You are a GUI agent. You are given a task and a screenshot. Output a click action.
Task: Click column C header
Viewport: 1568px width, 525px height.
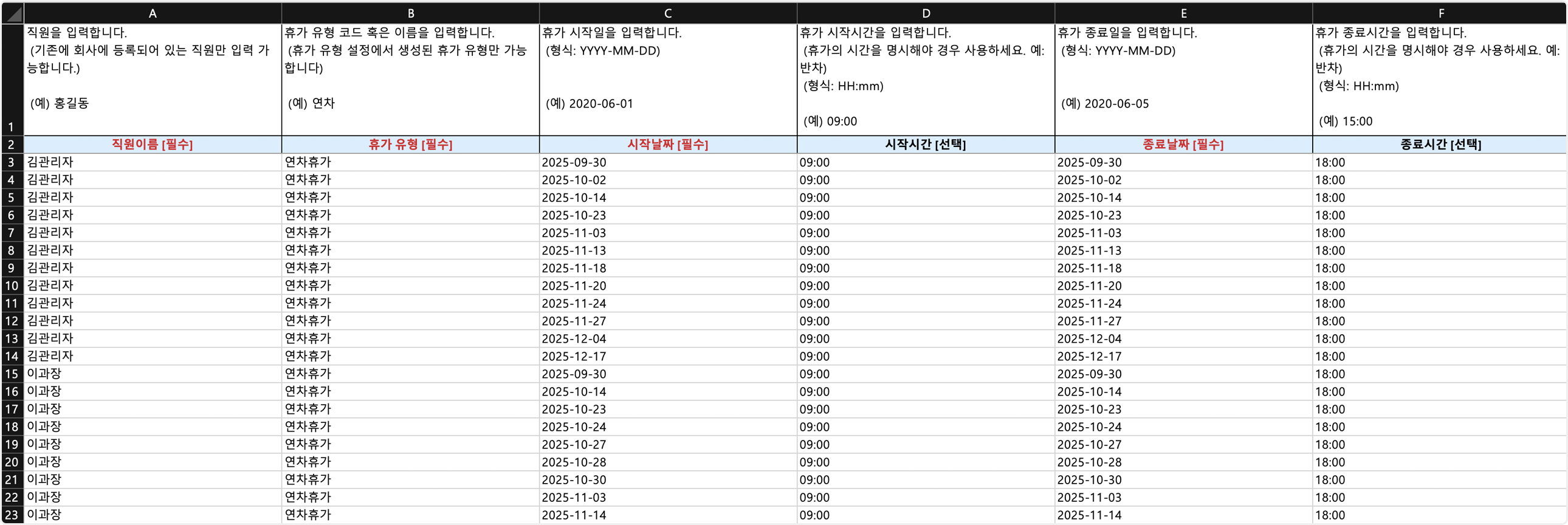coord(668,13)
